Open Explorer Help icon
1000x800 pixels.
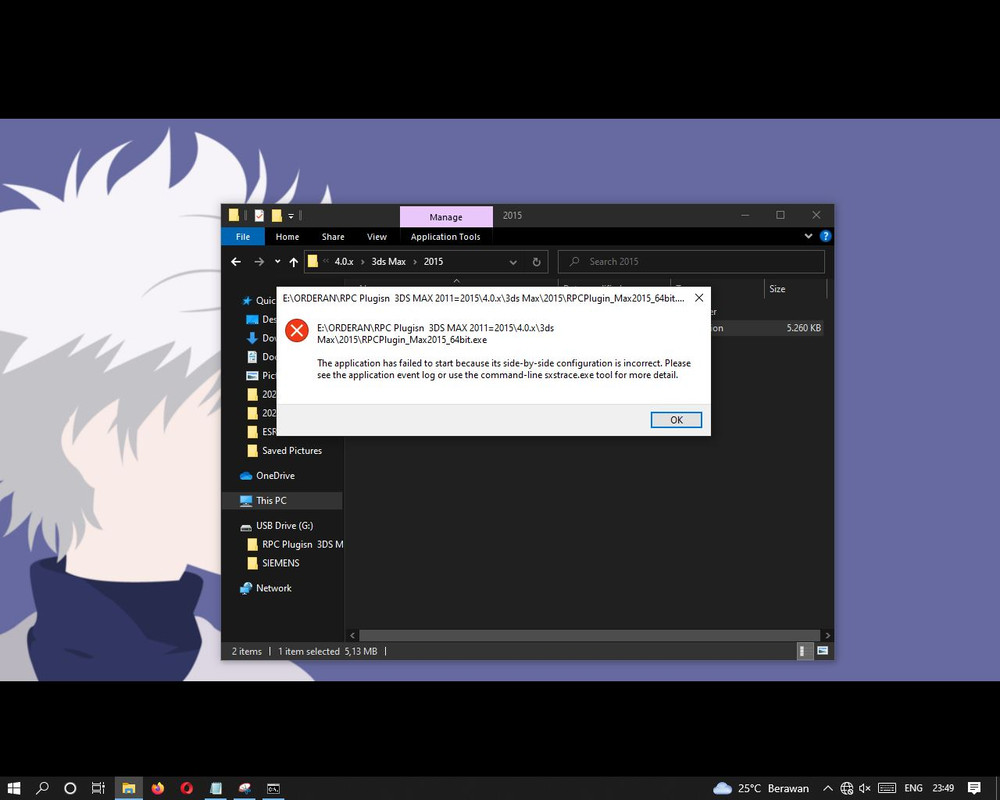(x=825, y=236)
